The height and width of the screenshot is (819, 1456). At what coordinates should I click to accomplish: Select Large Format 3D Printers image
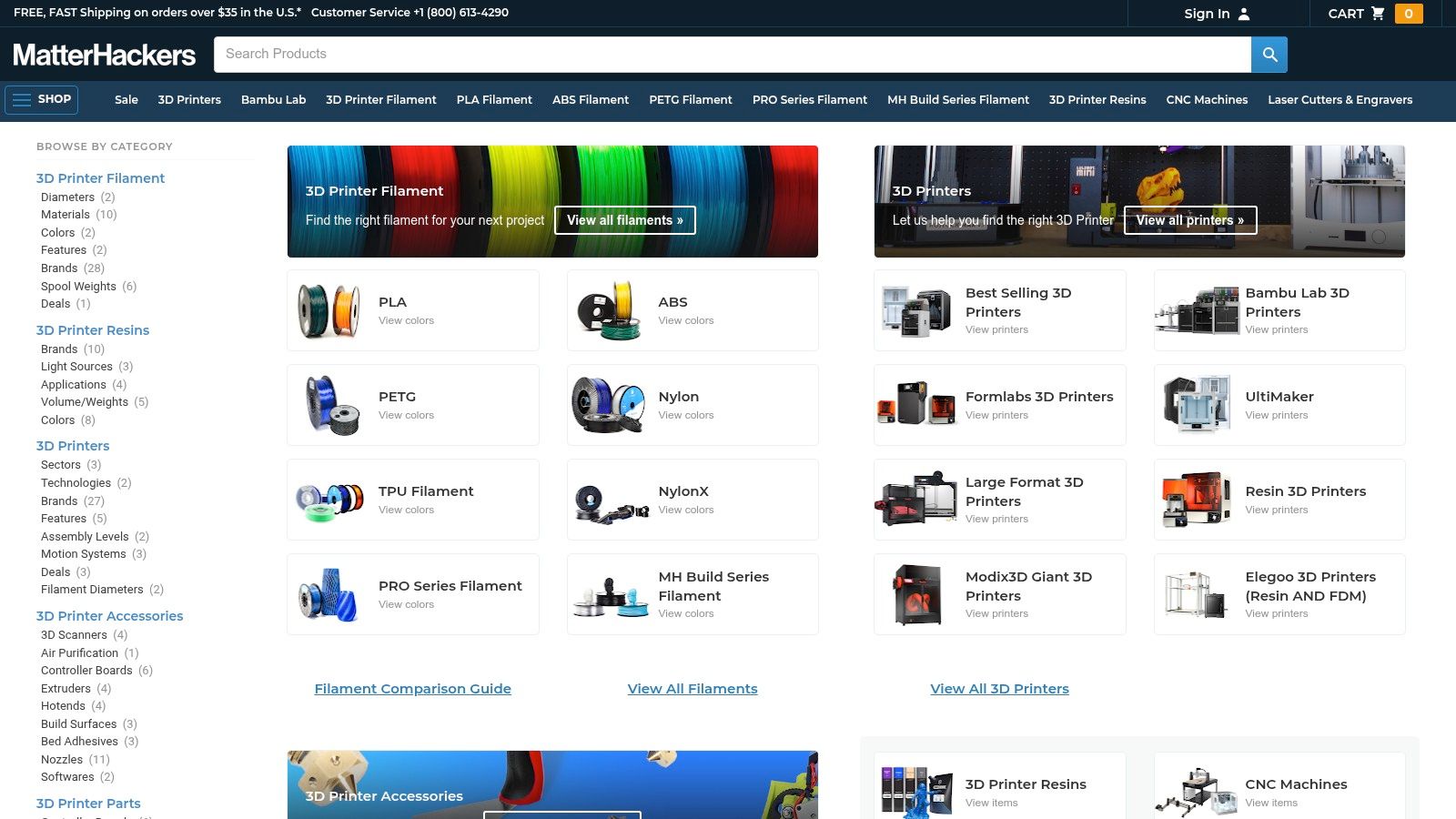click(916, 500)
